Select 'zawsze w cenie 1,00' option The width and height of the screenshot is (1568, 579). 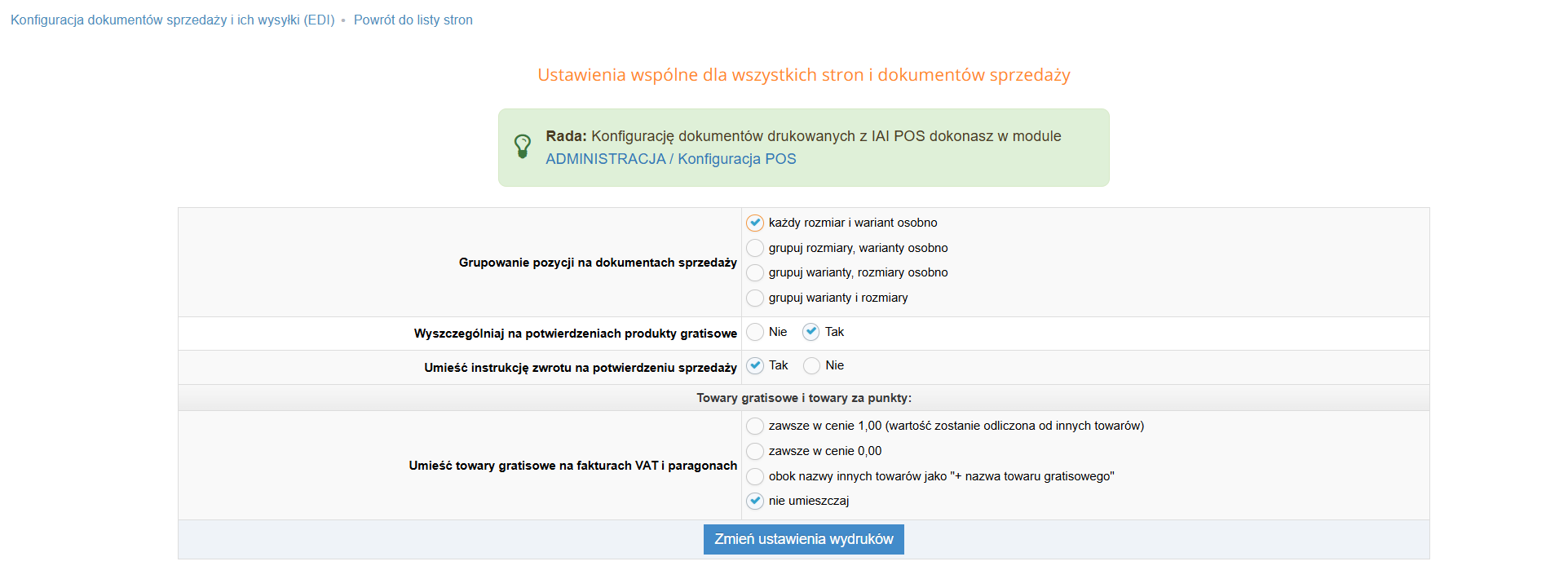click(755, 426)
